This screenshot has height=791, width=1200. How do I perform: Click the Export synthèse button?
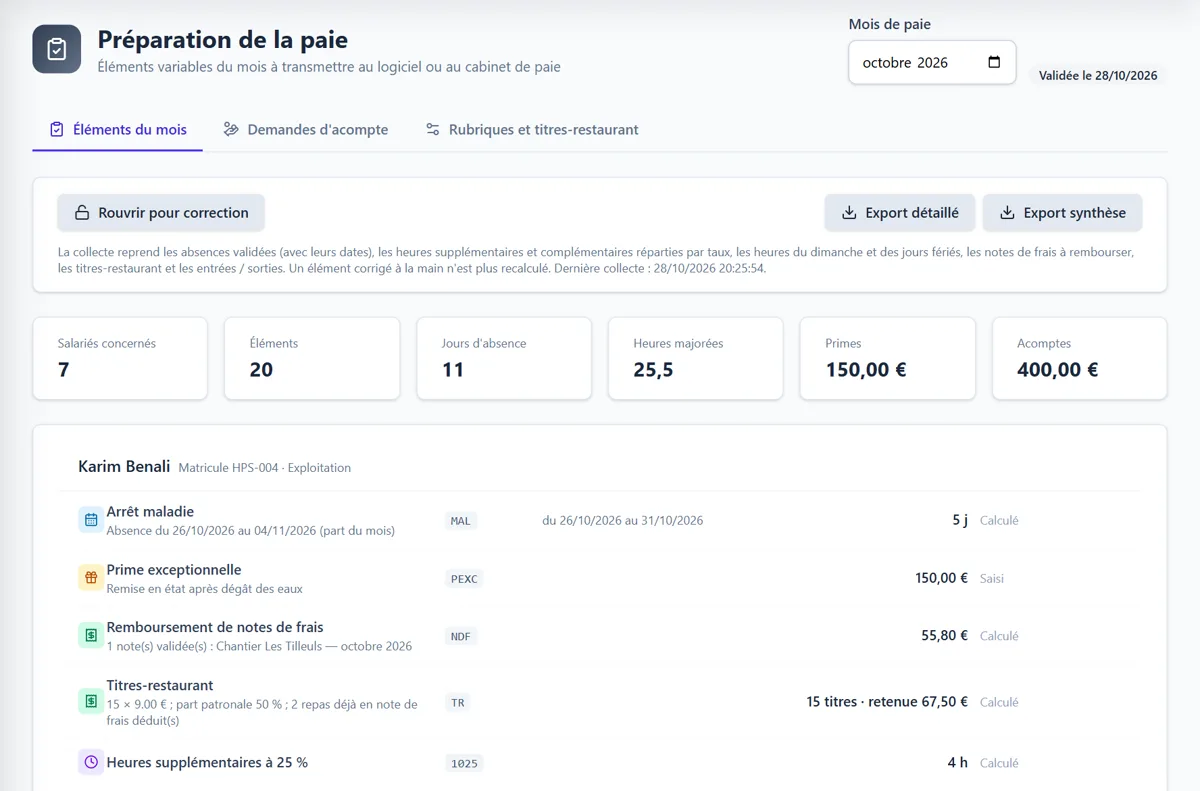pos(1062,212)
